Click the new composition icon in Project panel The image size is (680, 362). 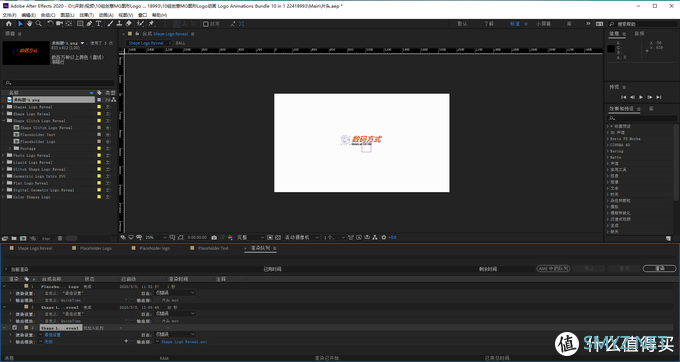[x=23, y=238]
